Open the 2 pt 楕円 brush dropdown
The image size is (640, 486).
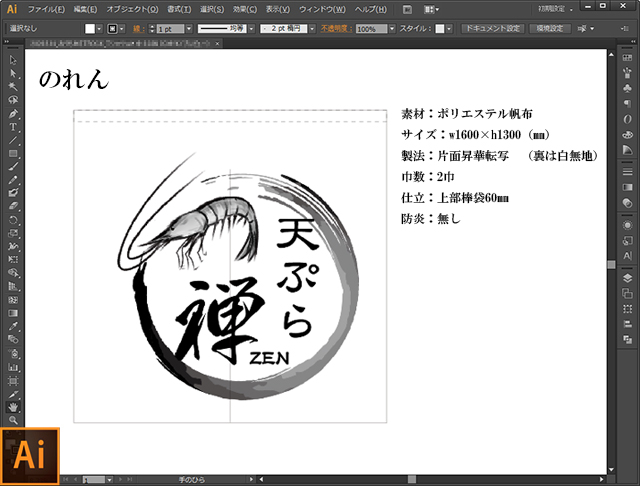coord(312,29)
